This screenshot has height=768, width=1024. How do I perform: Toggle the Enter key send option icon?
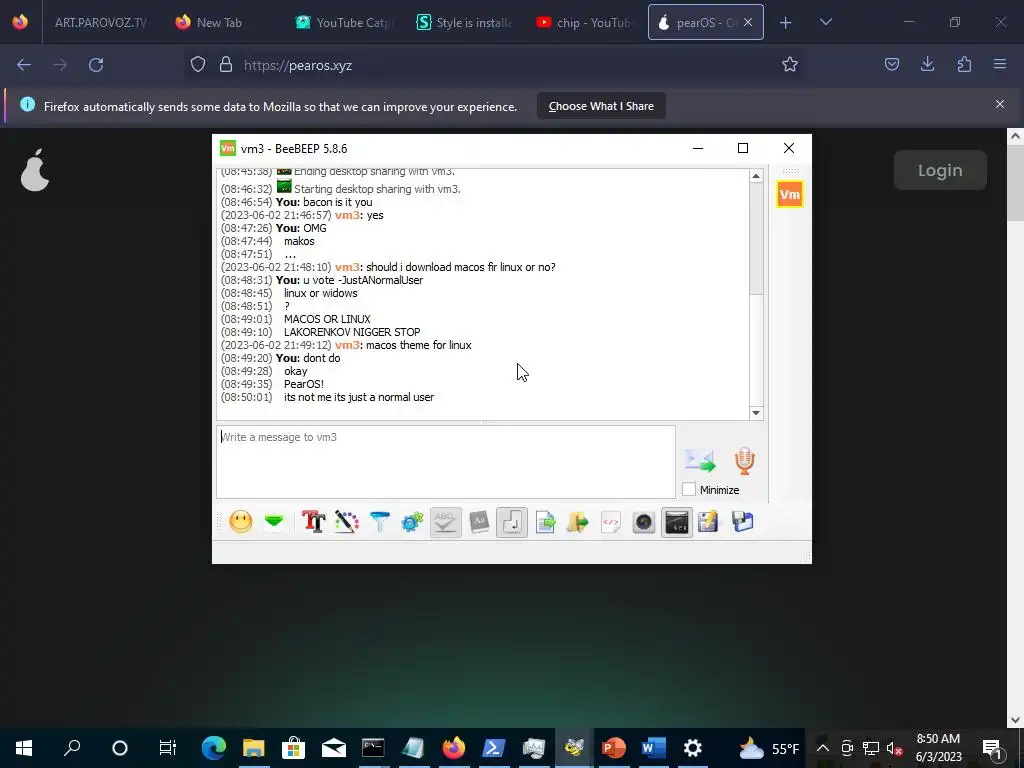click(x=512, y=522)
